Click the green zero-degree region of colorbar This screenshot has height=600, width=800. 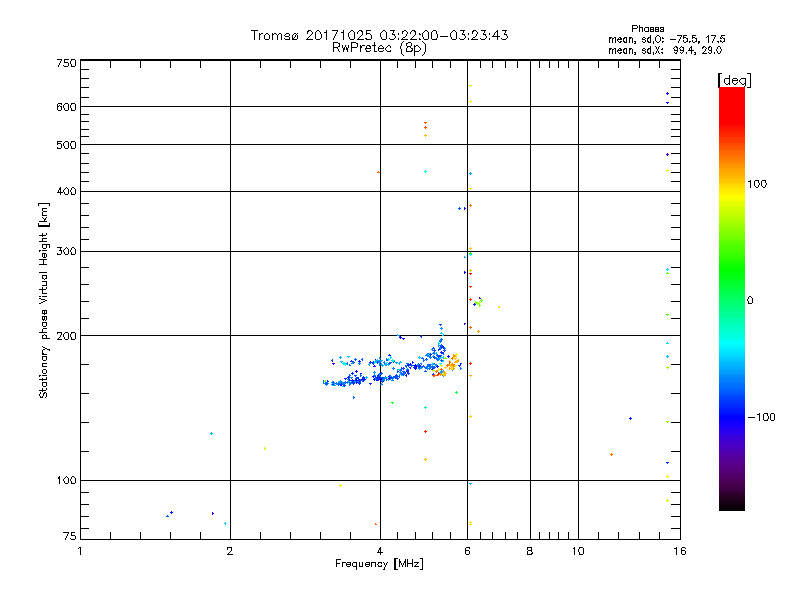point(732,300)
